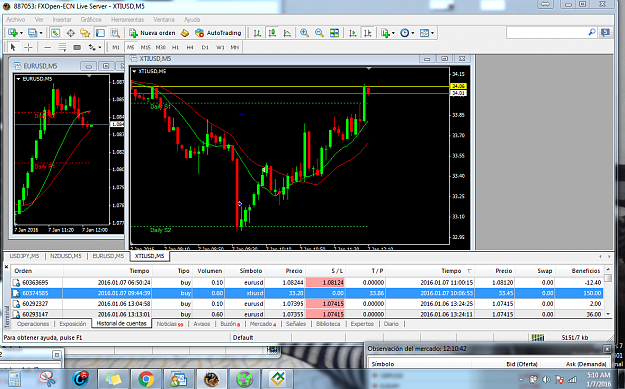Open the Insertar menu
The image size is (625, 389).
coord(62,20)
